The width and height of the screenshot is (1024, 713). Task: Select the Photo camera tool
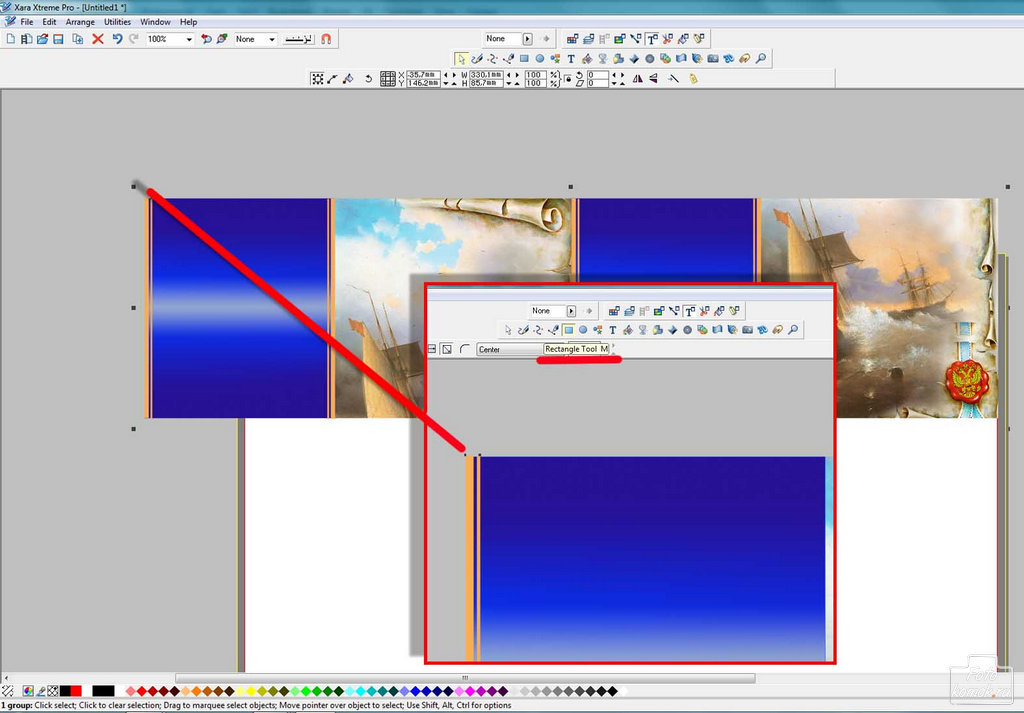(x=712, y=59)
